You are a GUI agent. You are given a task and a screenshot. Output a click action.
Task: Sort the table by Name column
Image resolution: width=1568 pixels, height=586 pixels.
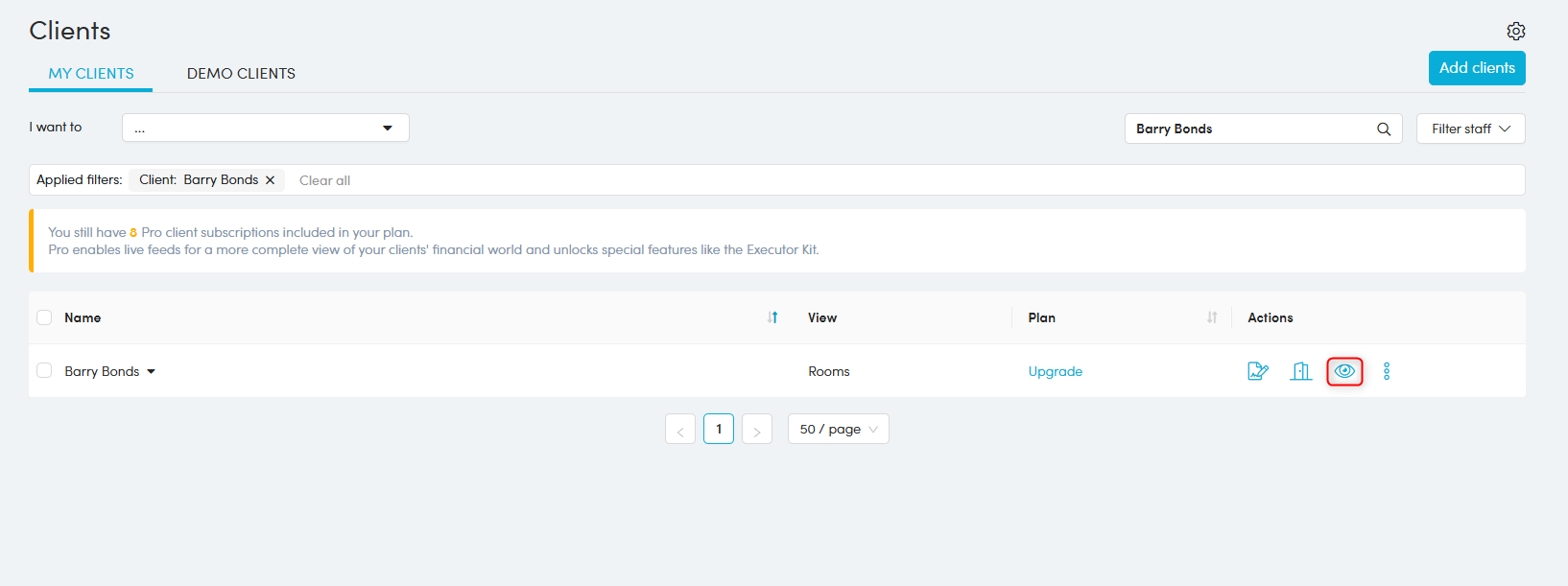[772, 317]
